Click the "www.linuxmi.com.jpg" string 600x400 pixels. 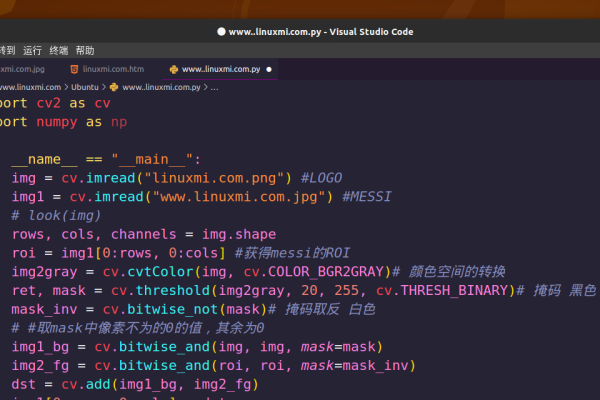click(x=239, y=197)
